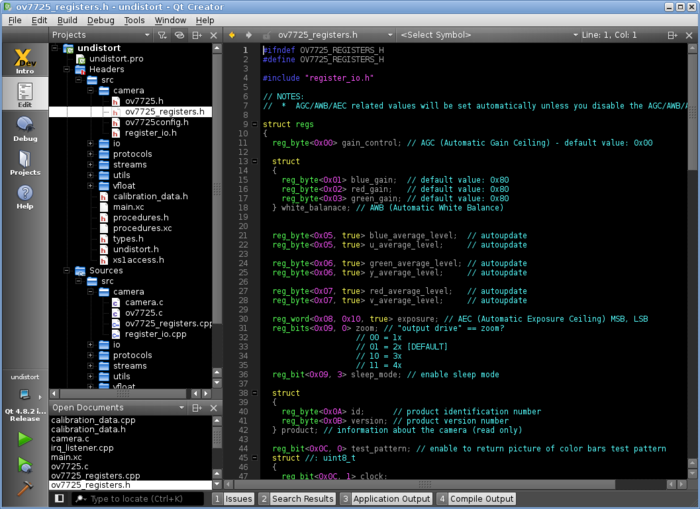The width and height of the screenshot is (700, 509).
Task: Open xs1access.h in project tree
Action: tap(138, 260)
